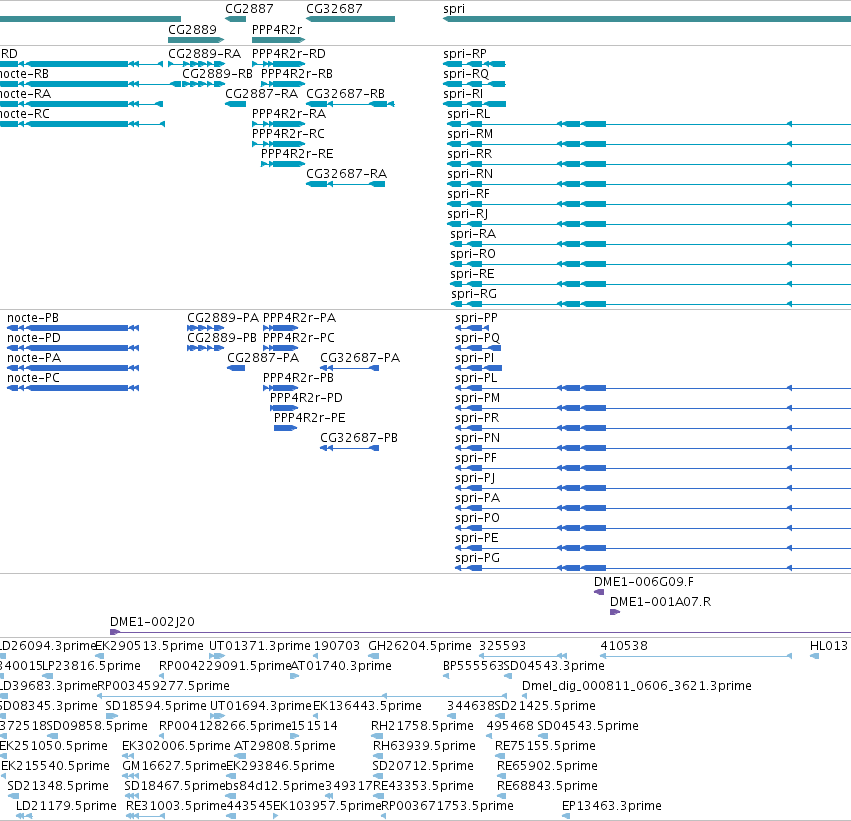Select the CG2889-RA transcript label
Screen dimensions: 851x821
pos(204,54)
